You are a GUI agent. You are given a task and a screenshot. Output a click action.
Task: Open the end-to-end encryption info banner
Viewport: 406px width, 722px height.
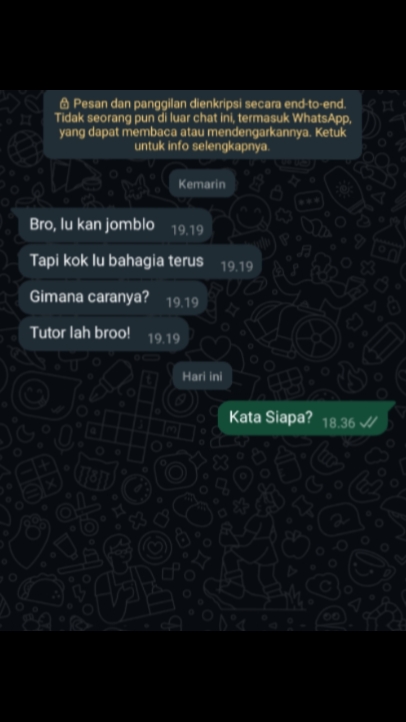pos(203,124)
